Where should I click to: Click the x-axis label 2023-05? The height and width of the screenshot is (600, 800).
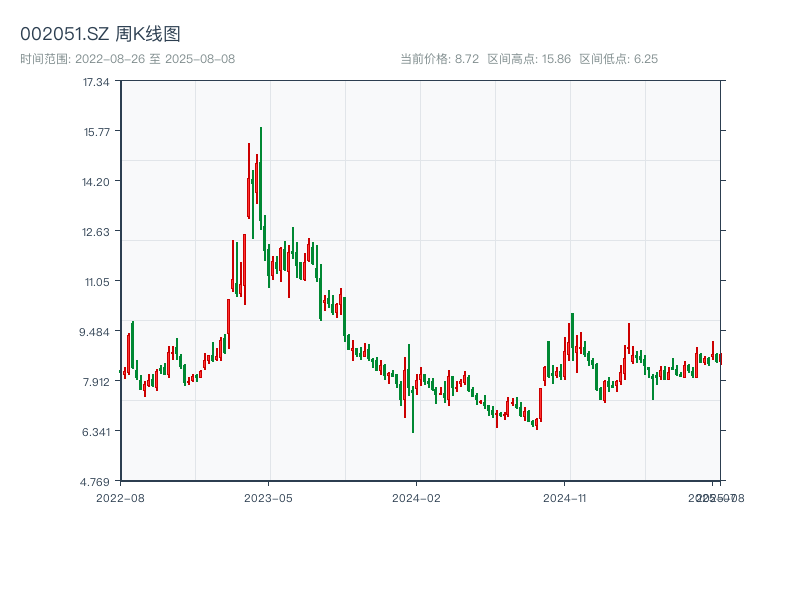(x=268, y=498)
